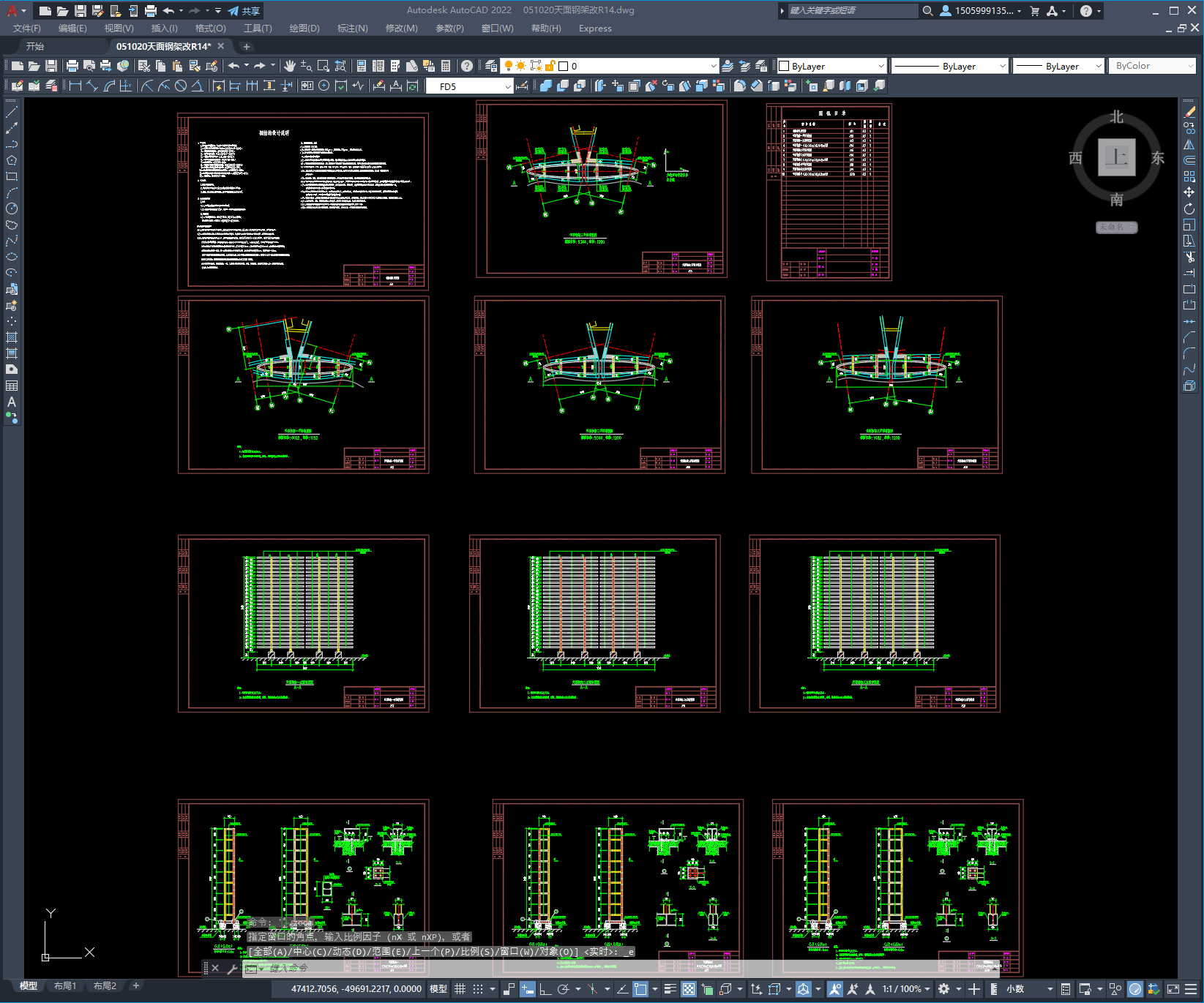The width and height of the screenshot is (1204, 1003).
Task: Click the layer 0 white color swatch
Action: [x=563, y=66]
